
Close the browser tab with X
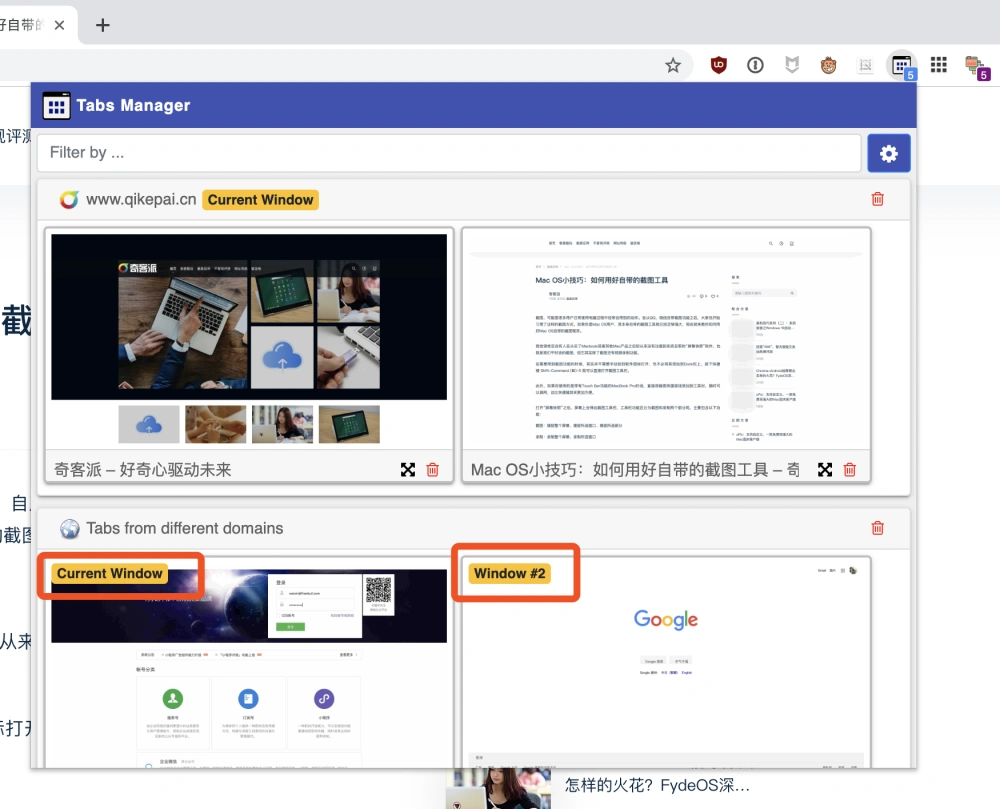click(59, 25)
